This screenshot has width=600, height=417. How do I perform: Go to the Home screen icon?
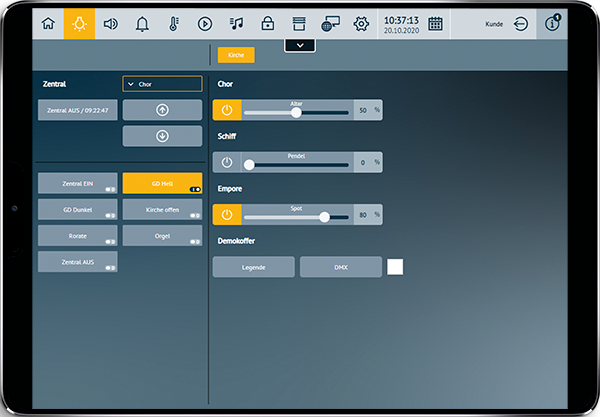tap(48, 24)
